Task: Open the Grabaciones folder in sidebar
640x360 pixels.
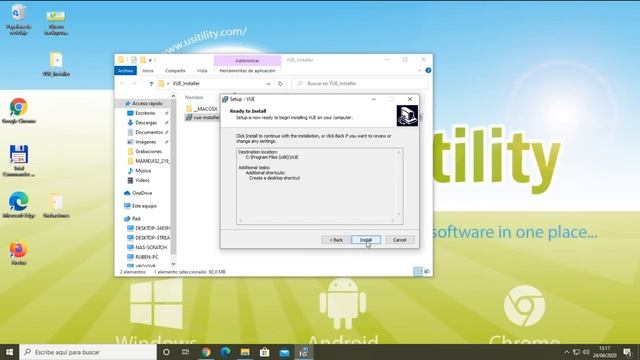Action: 148,151
